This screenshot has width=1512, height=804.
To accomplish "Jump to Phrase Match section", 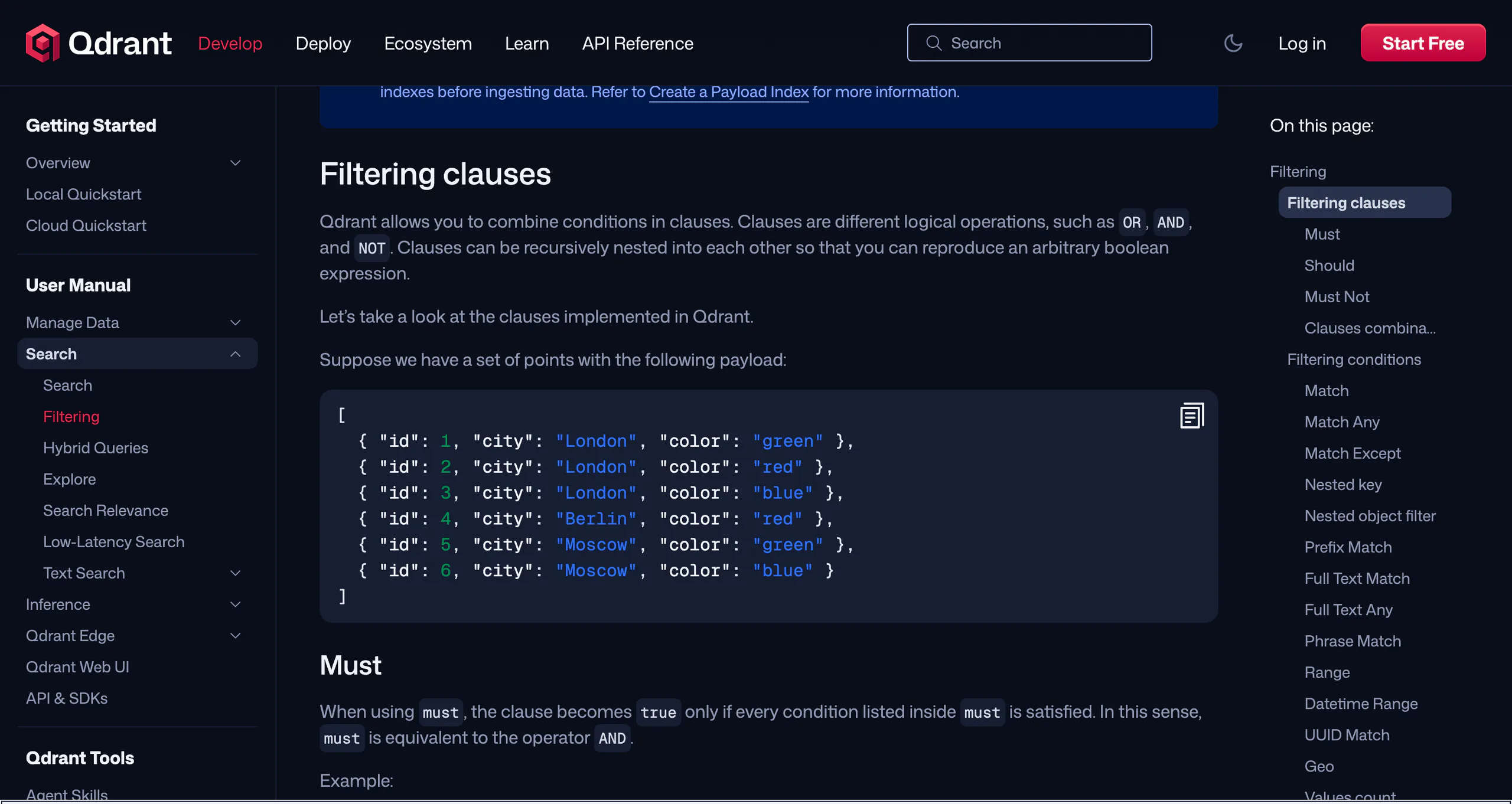I will coord(1353,641).
